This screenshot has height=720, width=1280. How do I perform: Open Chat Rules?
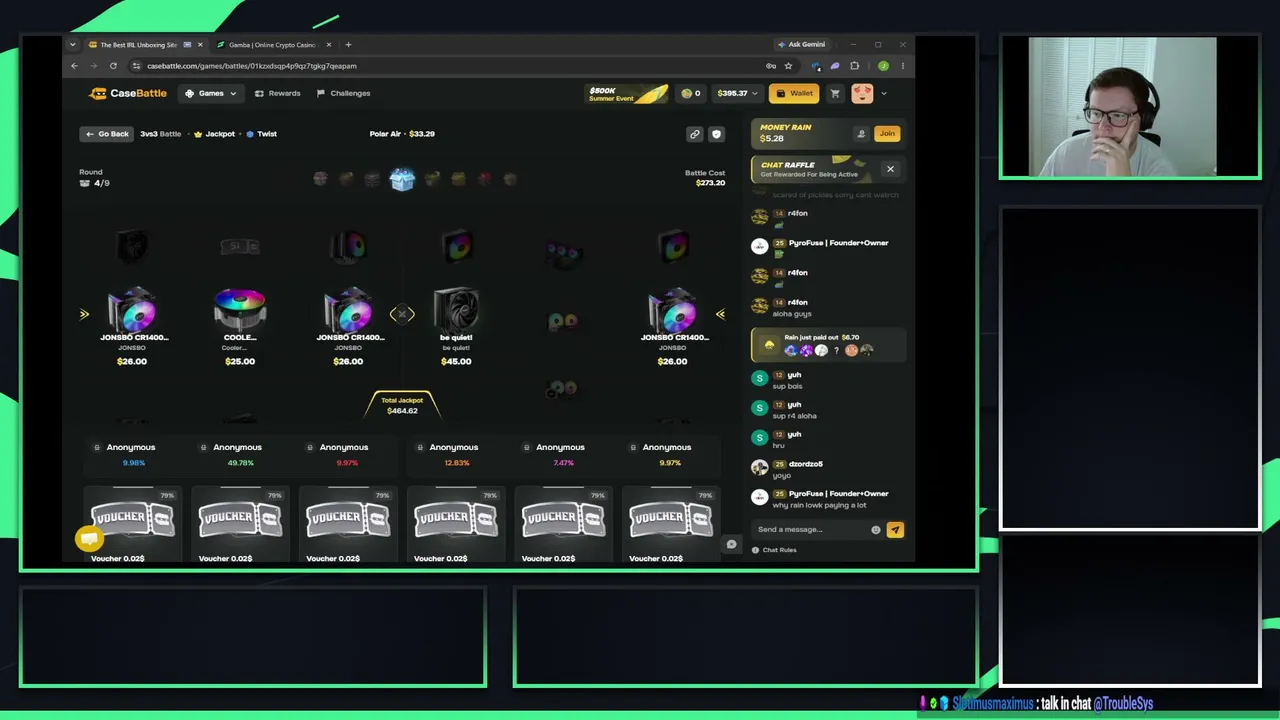click(774, 550)
